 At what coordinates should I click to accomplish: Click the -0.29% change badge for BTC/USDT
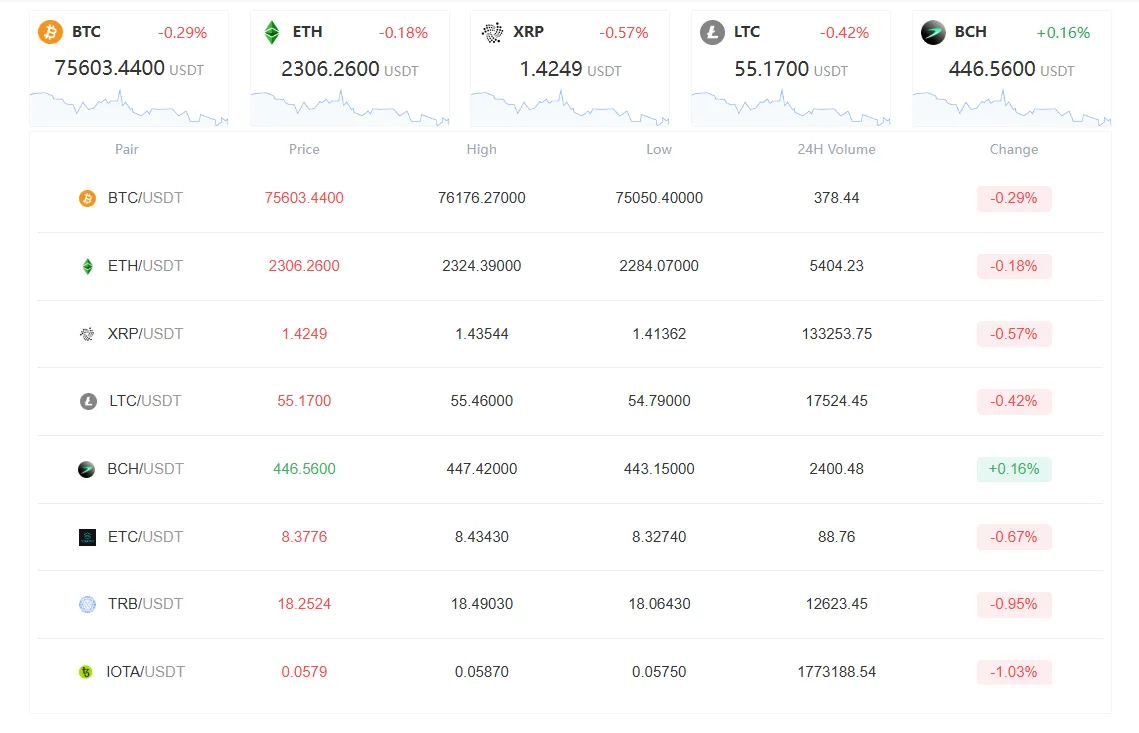coord(1014,198)
